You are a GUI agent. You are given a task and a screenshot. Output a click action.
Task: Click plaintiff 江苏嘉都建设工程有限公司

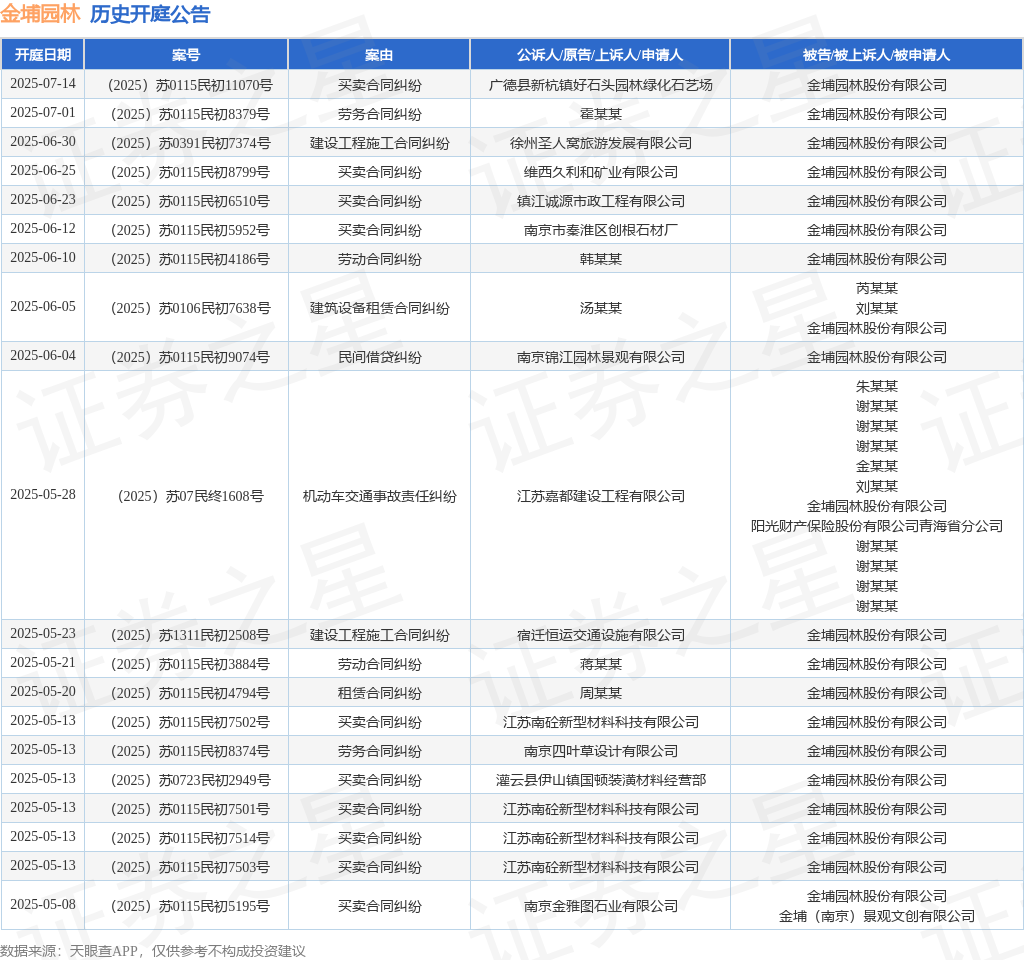[600, 496]
